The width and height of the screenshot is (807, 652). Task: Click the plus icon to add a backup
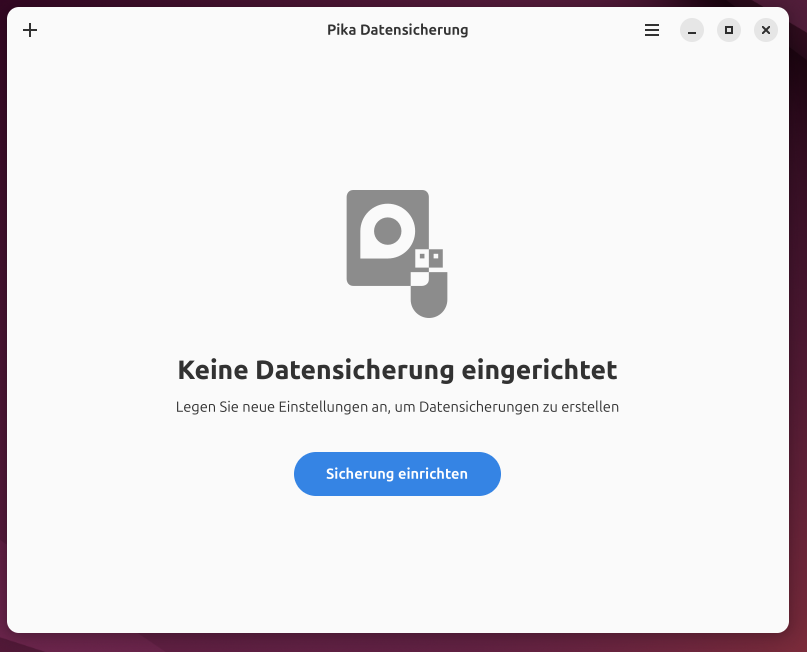click(30, 30)
